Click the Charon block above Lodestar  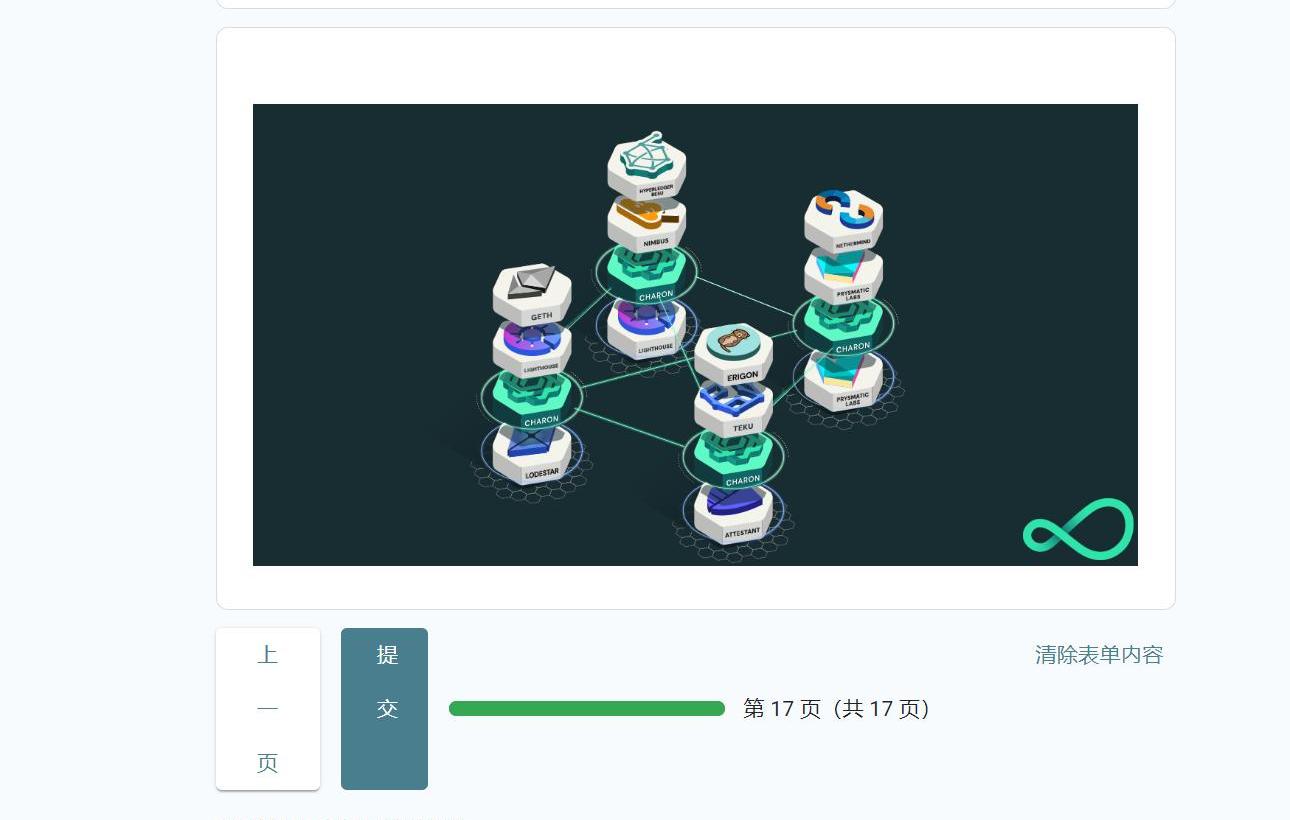532,399
